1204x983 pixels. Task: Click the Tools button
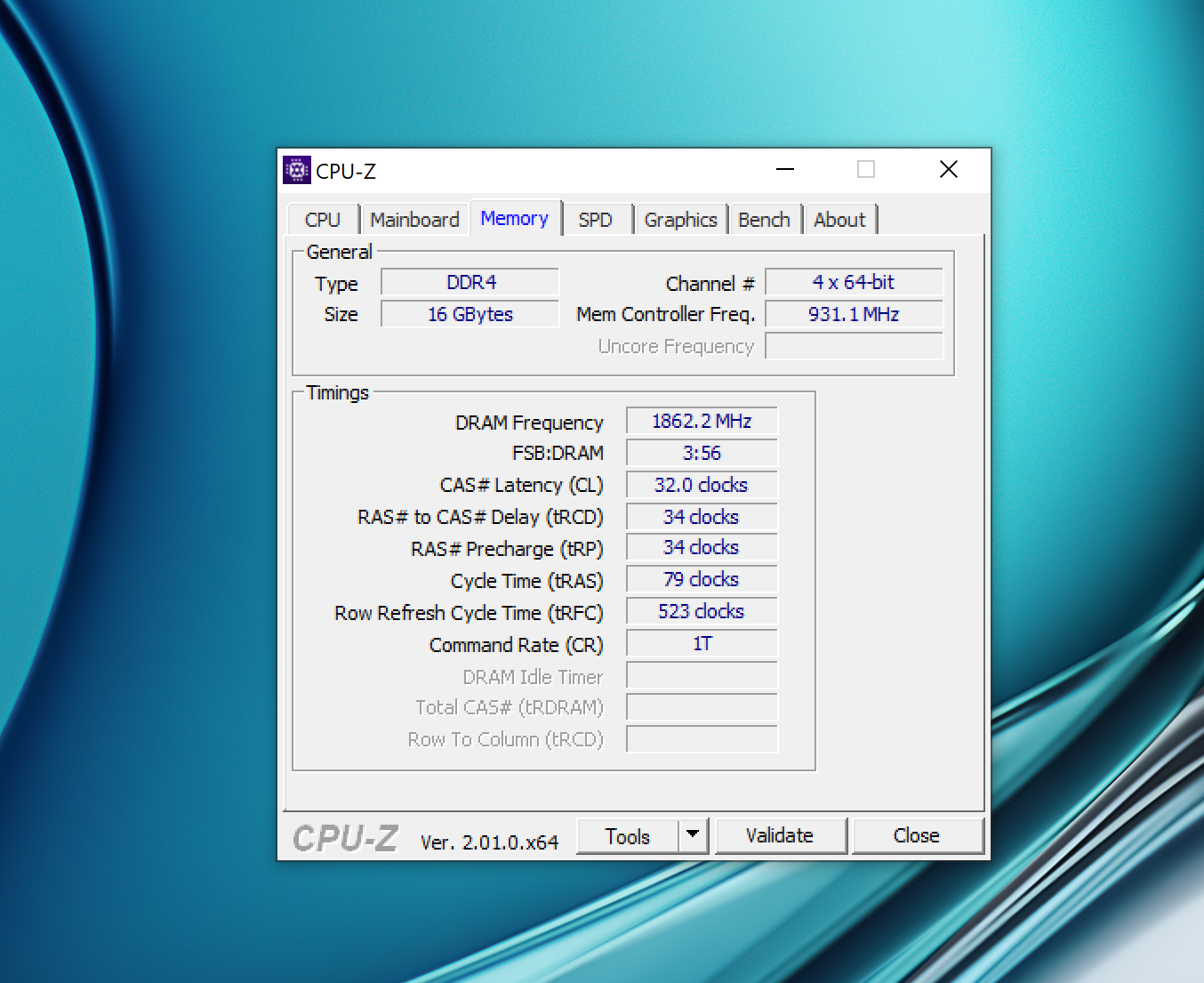[628, 836]
